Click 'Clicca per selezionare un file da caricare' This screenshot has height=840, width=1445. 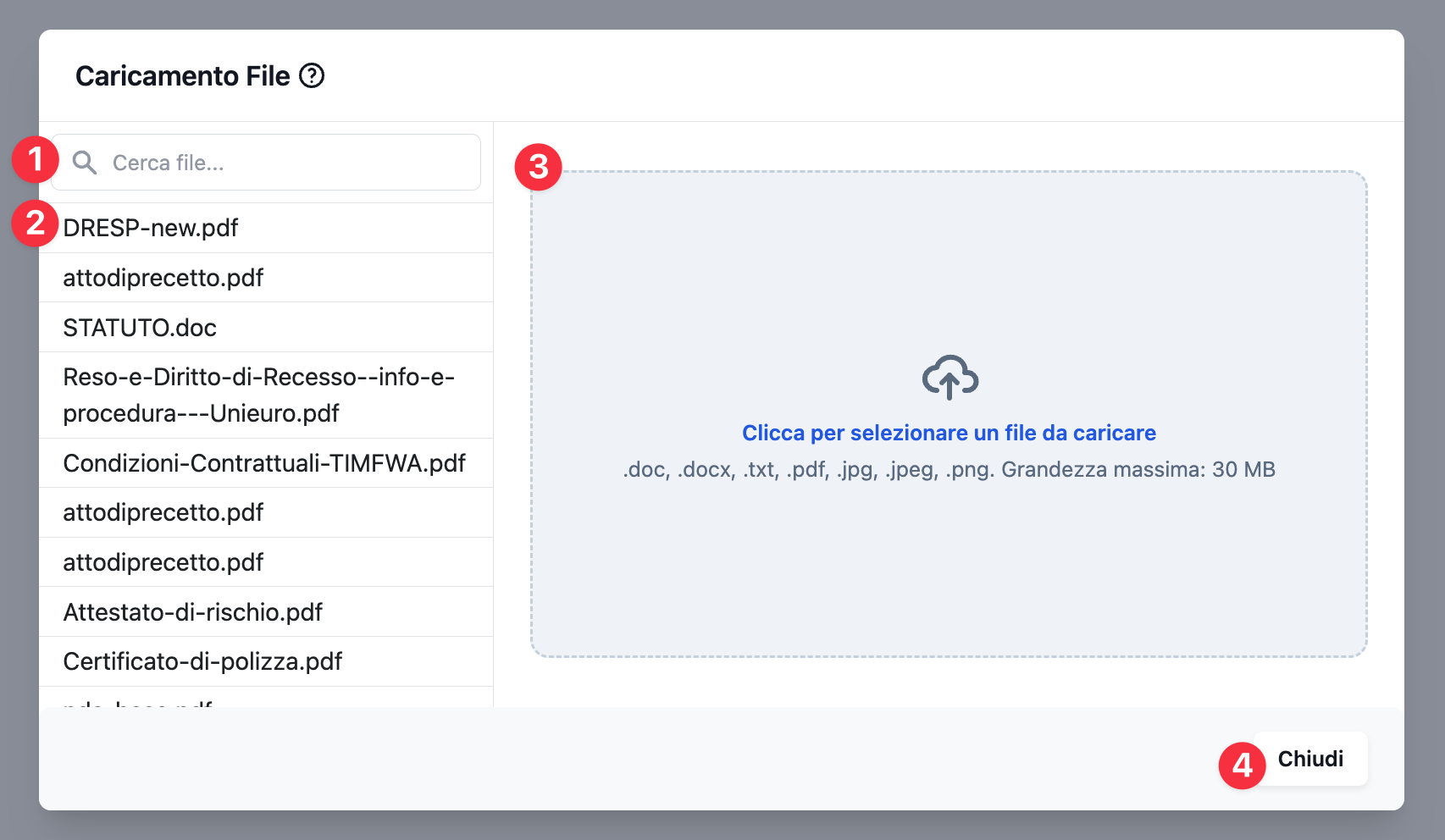coord(949,433)
